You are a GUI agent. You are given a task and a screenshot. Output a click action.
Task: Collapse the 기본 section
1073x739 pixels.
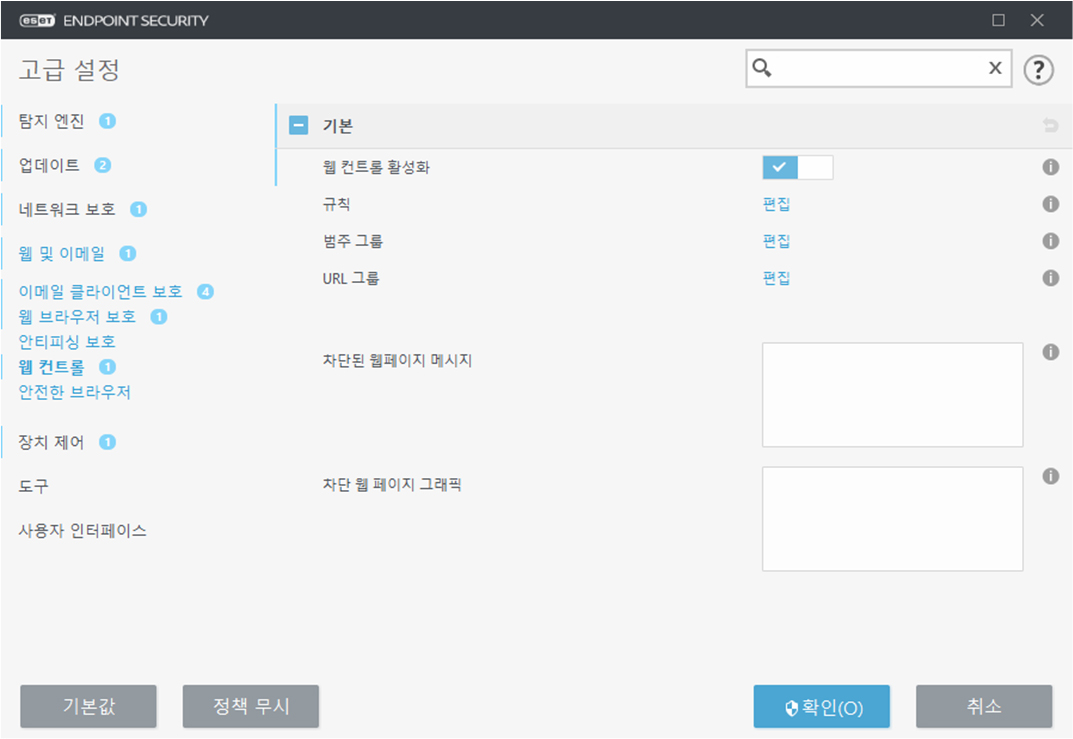tap(298, 126)
